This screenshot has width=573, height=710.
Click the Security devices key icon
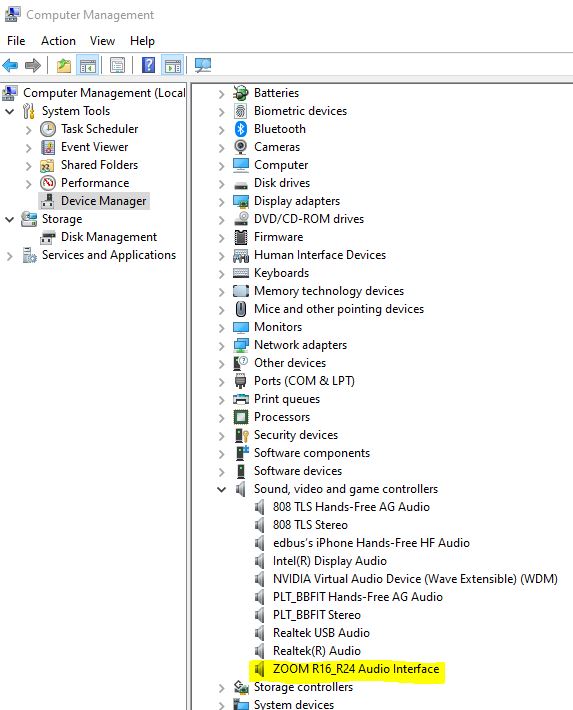(241, 435)
